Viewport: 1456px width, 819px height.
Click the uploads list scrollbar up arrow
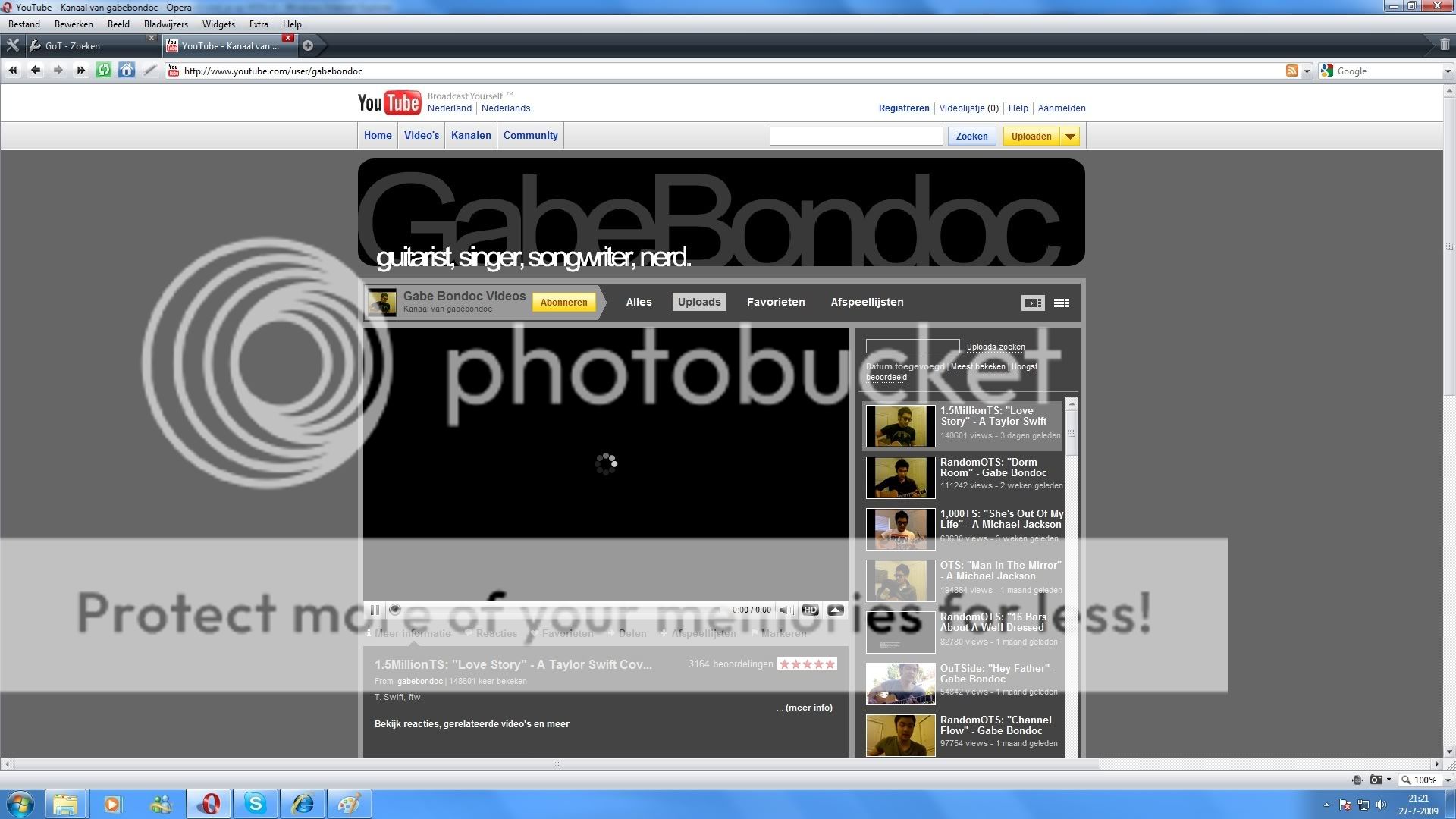pos(1072,404)
